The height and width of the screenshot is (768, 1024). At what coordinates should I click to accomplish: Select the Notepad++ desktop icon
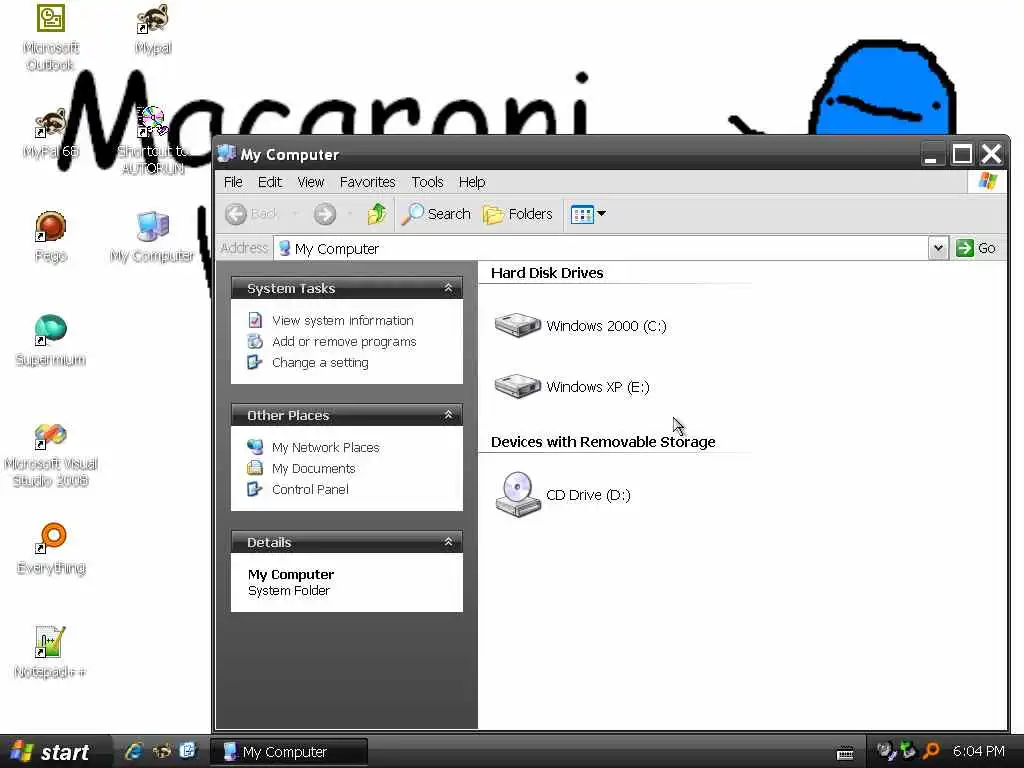coord(51,652)
